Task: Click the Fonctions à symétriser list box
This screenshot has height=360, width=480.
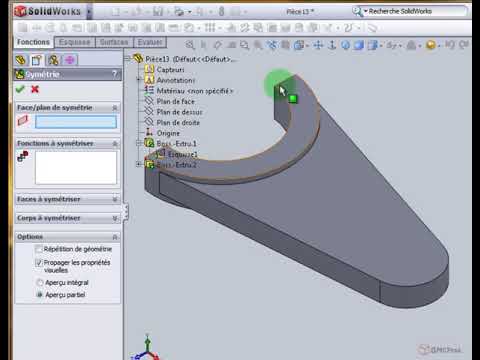Action: (x=76, y=168)
